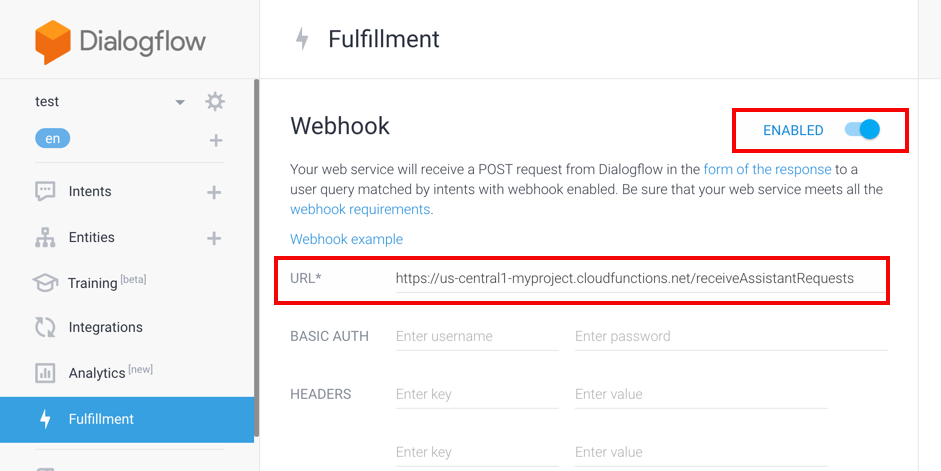Click the Basic Auth username field

point(477,337)
